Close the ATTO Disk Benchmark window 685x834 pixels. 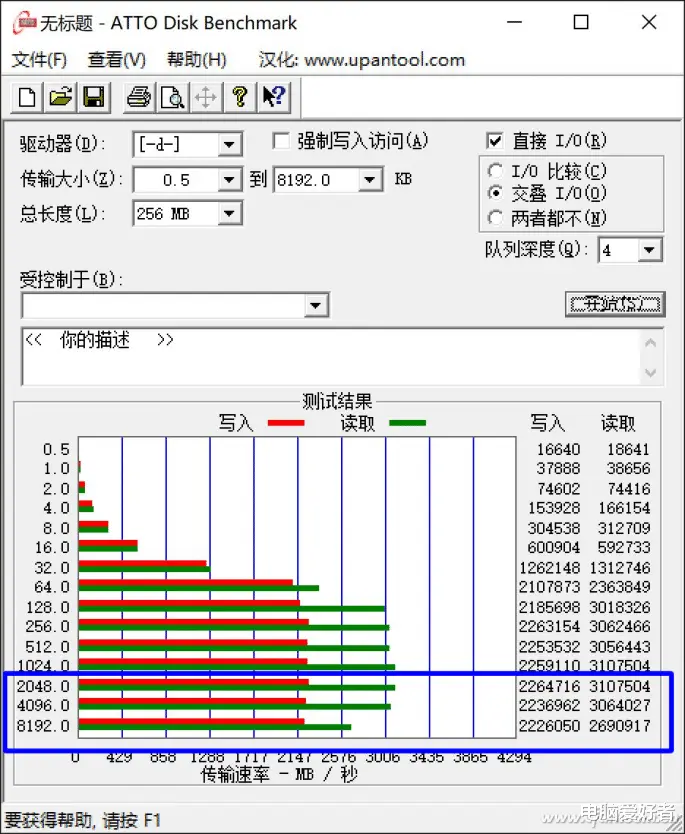point(649,22)
